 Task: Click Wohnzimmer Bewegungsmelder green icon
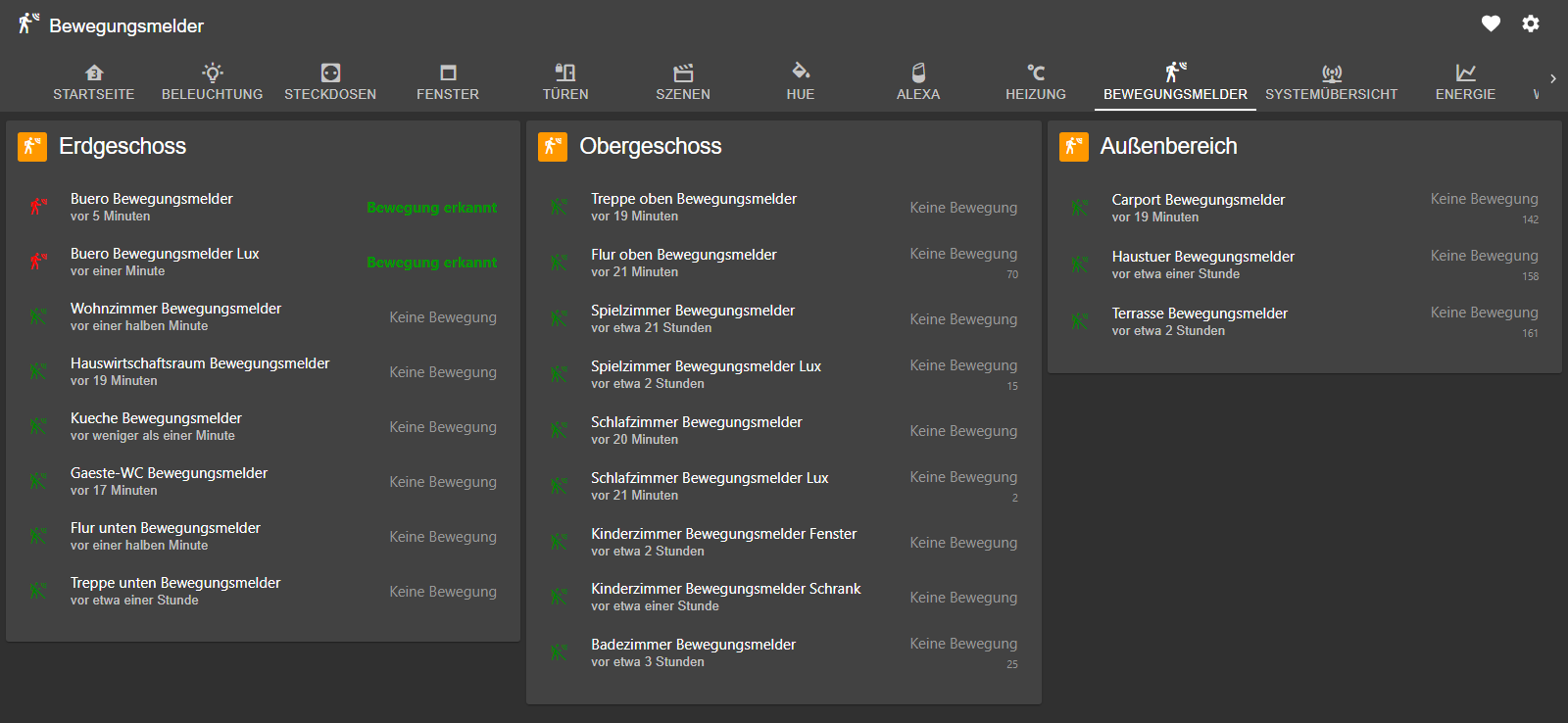coord(38,316)
